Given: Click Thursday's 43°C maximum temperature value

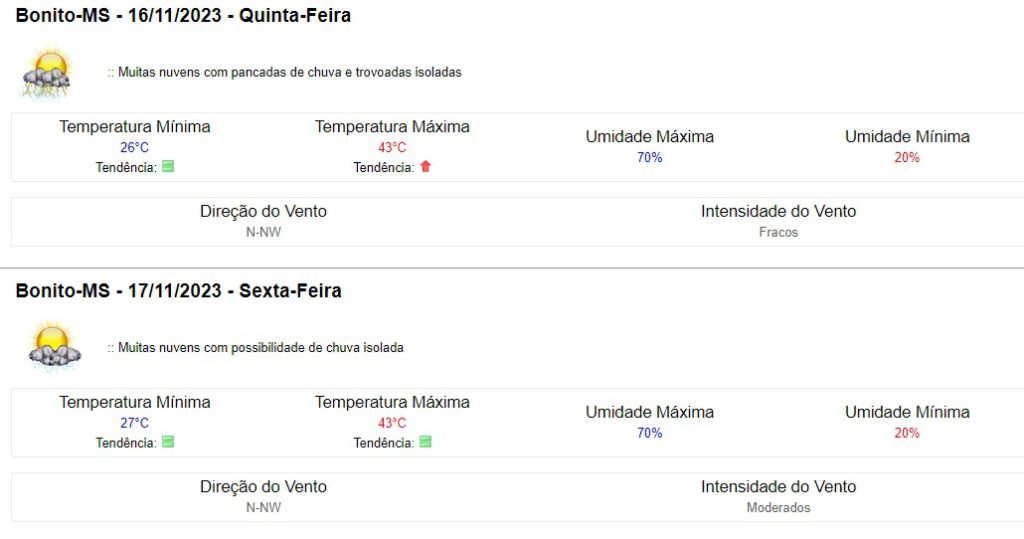Looking at the screenshot, I should [392, 147].
